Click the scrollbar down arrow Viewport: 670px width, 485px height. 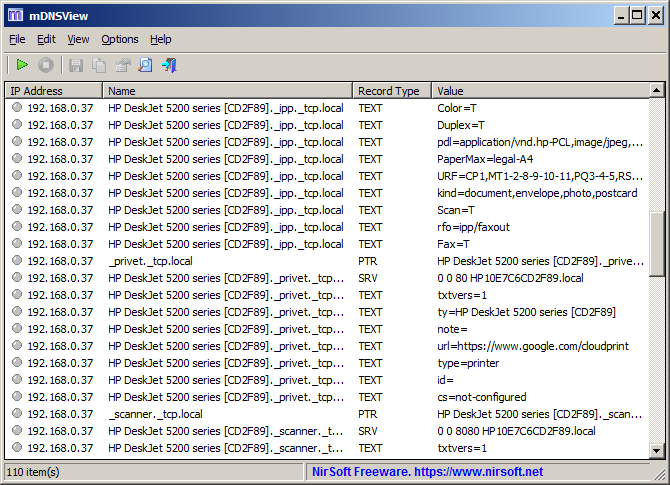656,450
